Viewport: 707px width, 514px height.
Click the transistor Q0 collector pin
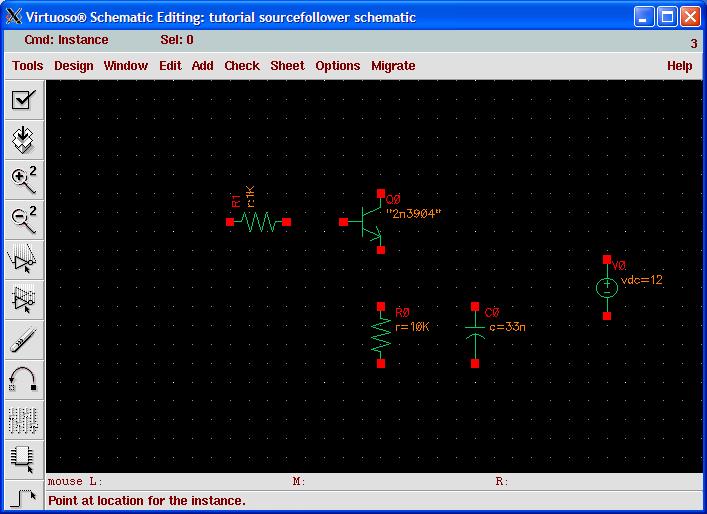point(381,194)
